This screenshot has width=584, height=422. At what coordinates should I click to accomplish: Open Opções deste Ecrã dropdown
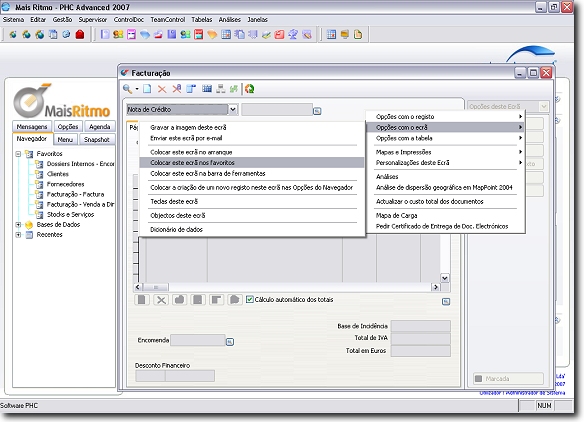coord(544,107)
